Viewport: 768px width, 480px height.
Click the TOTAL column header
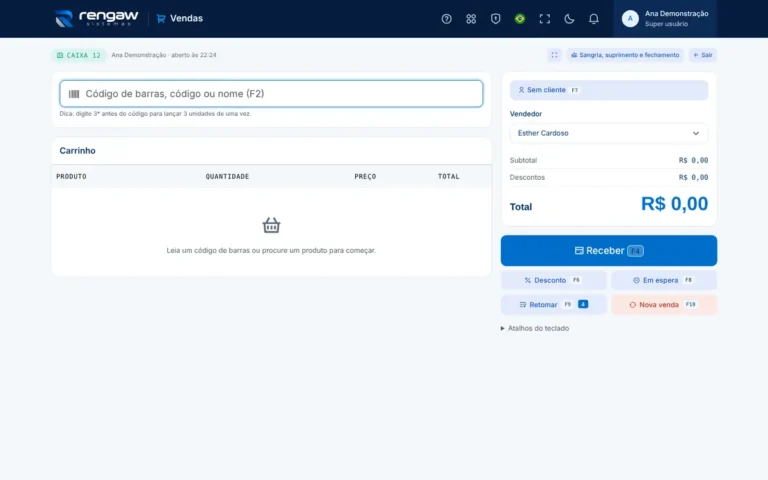(x=449, y=176)
